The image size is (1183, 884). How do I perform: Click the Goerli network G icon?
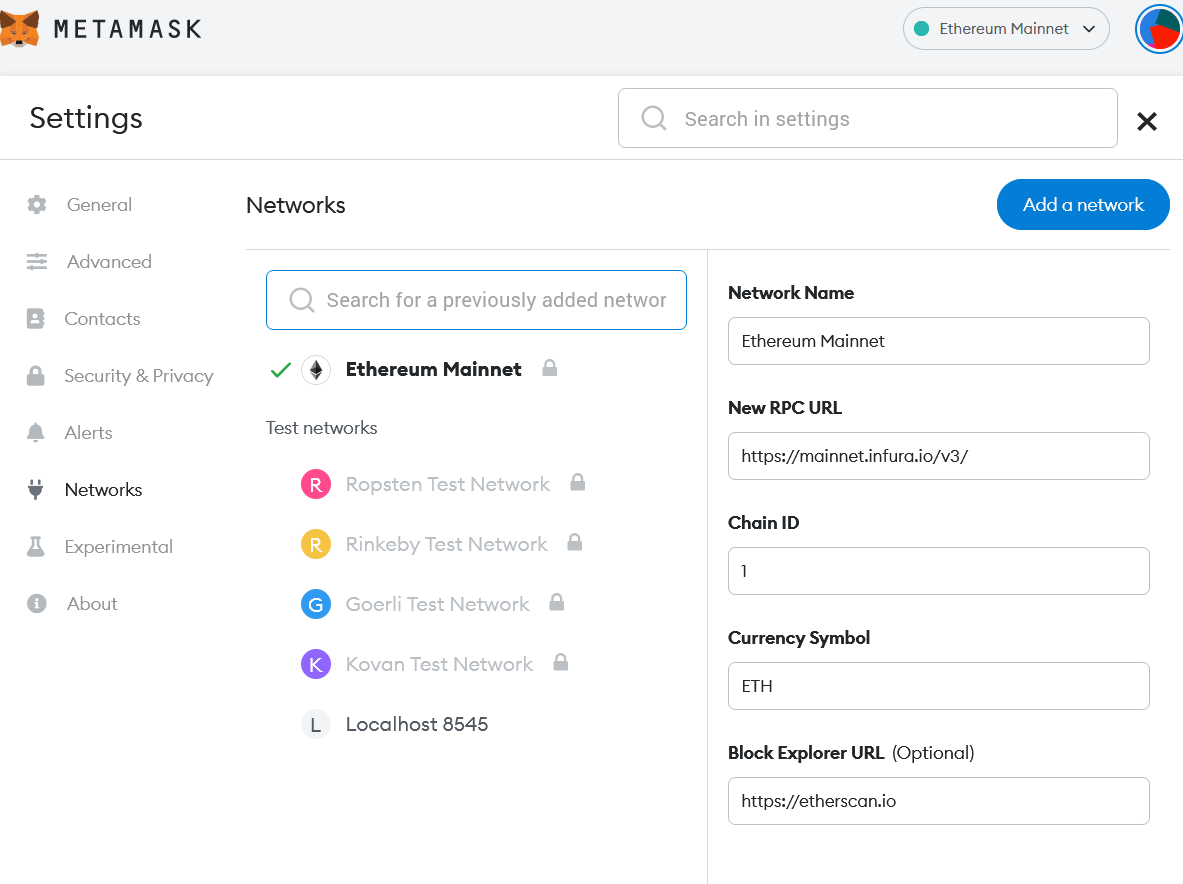315,605
